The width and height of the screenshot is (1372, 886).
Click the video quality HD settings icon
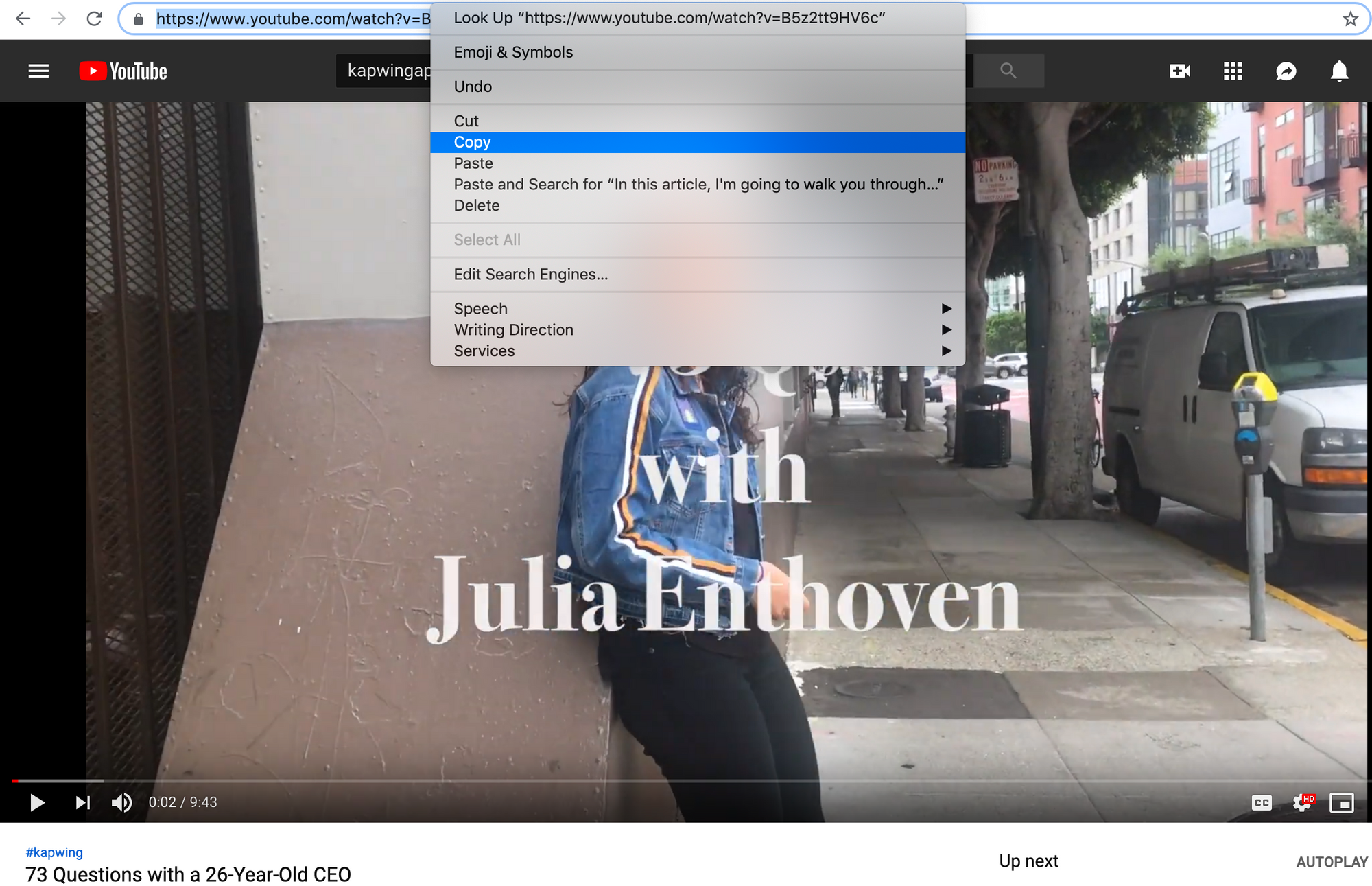pos(1302,802)
